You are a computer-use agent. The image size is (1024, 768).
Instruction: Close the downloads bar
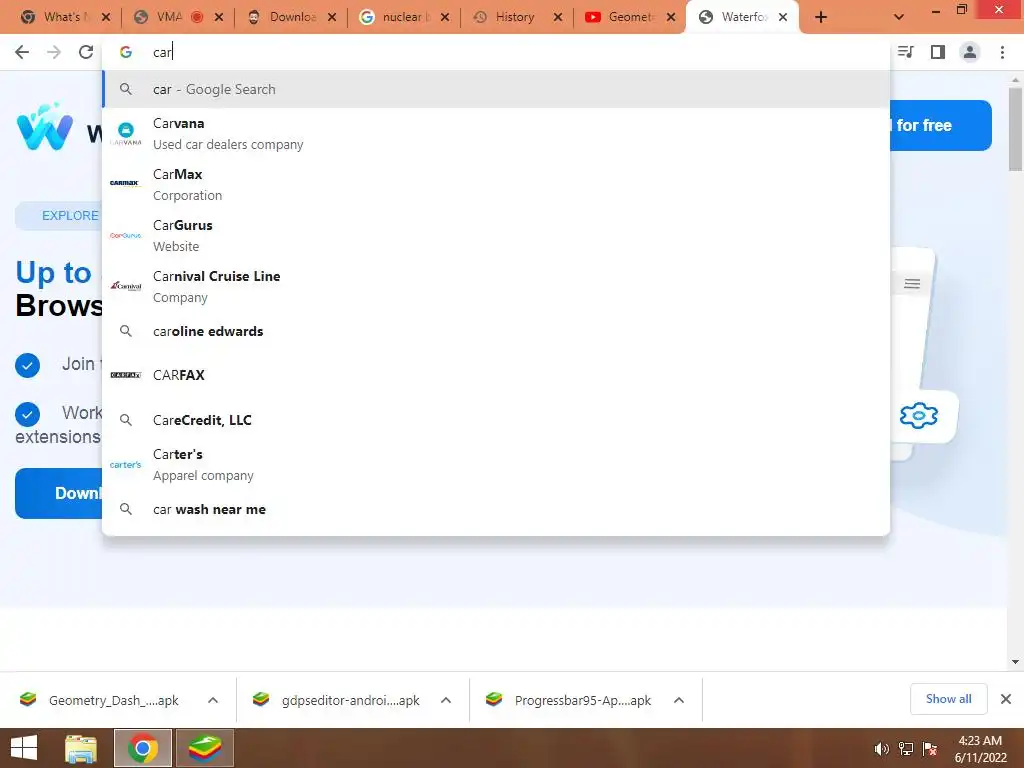1006,699
